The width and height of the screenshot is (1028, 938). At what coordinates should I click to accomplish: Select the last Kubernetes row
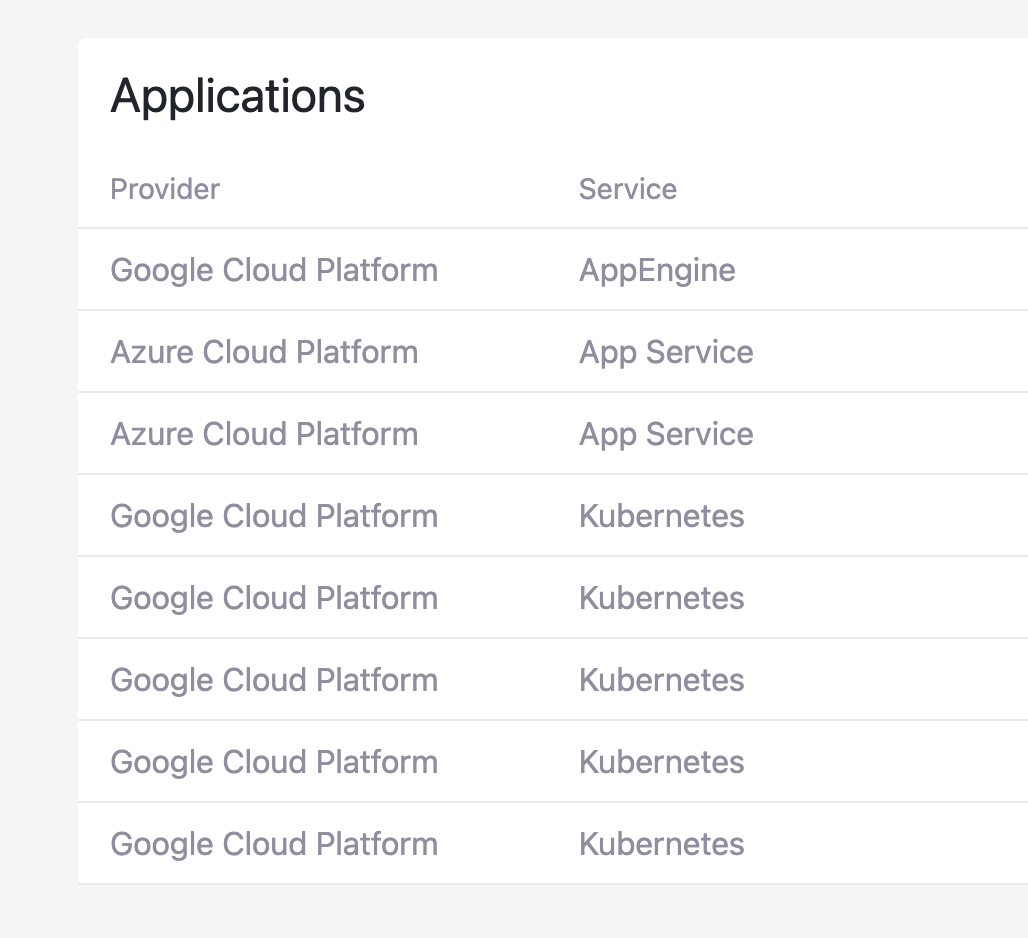pos(400,843)
